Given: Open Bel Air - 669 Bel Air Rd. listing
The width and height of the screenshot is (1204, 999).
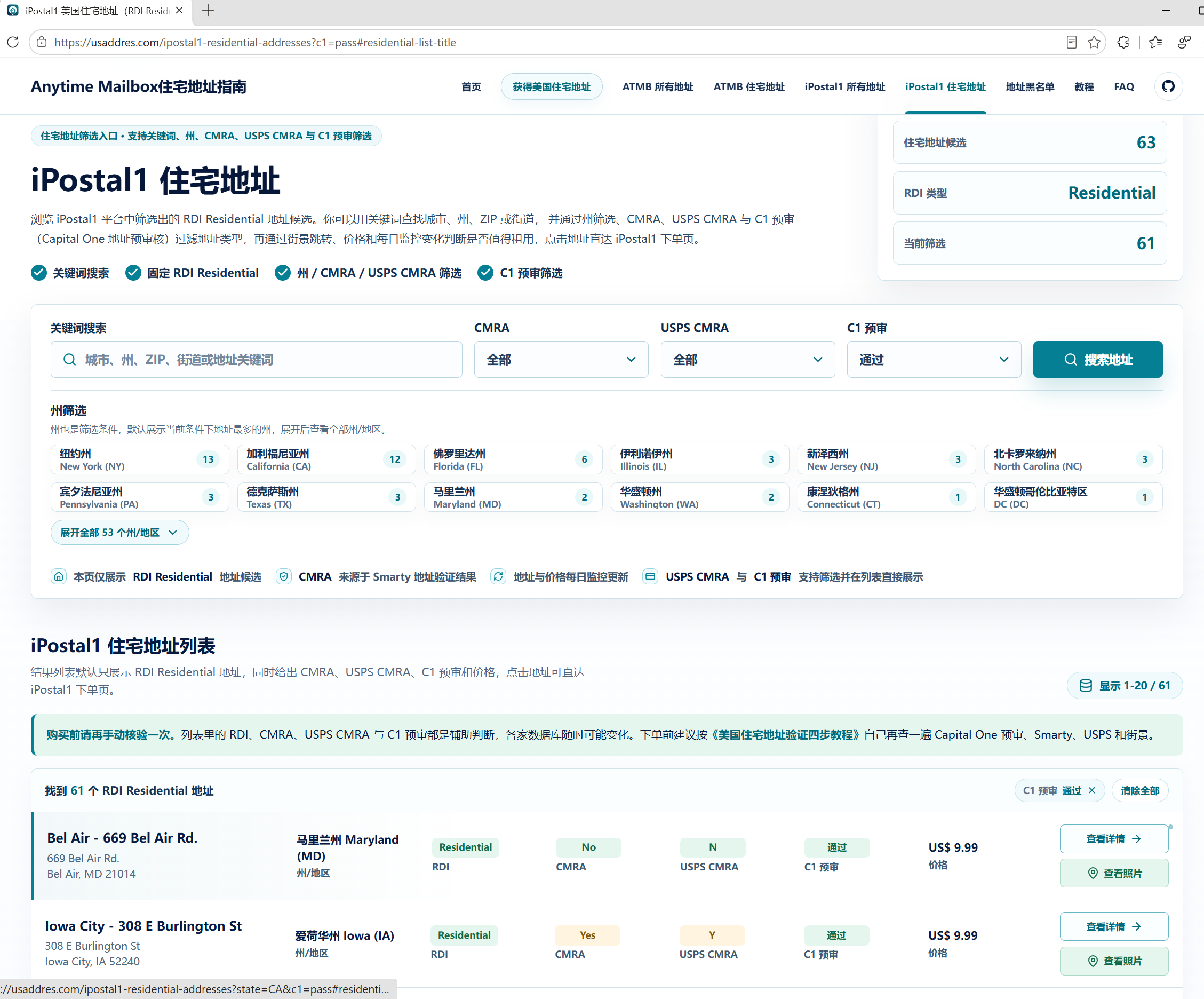Looking at the screenshot, I should 122,838.
